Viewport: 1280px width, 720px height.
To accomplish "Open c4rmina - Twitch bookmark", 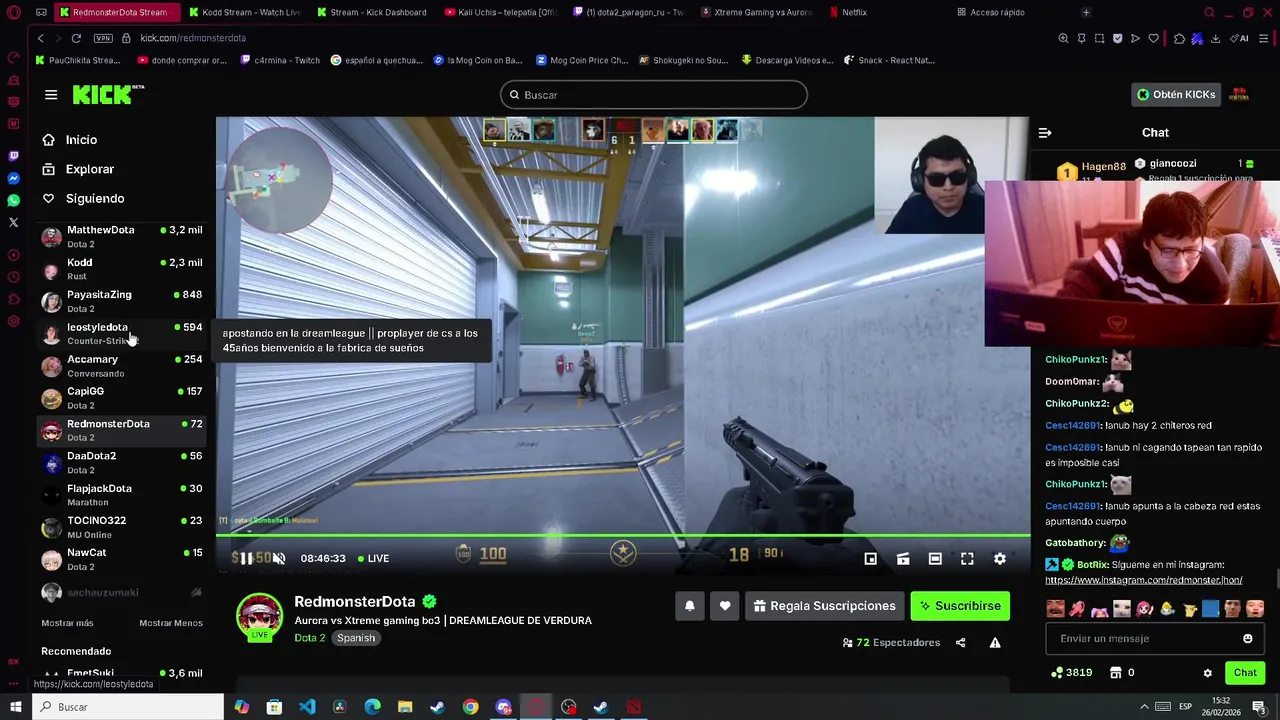I will pyautogui.click(x=280, y=60).
